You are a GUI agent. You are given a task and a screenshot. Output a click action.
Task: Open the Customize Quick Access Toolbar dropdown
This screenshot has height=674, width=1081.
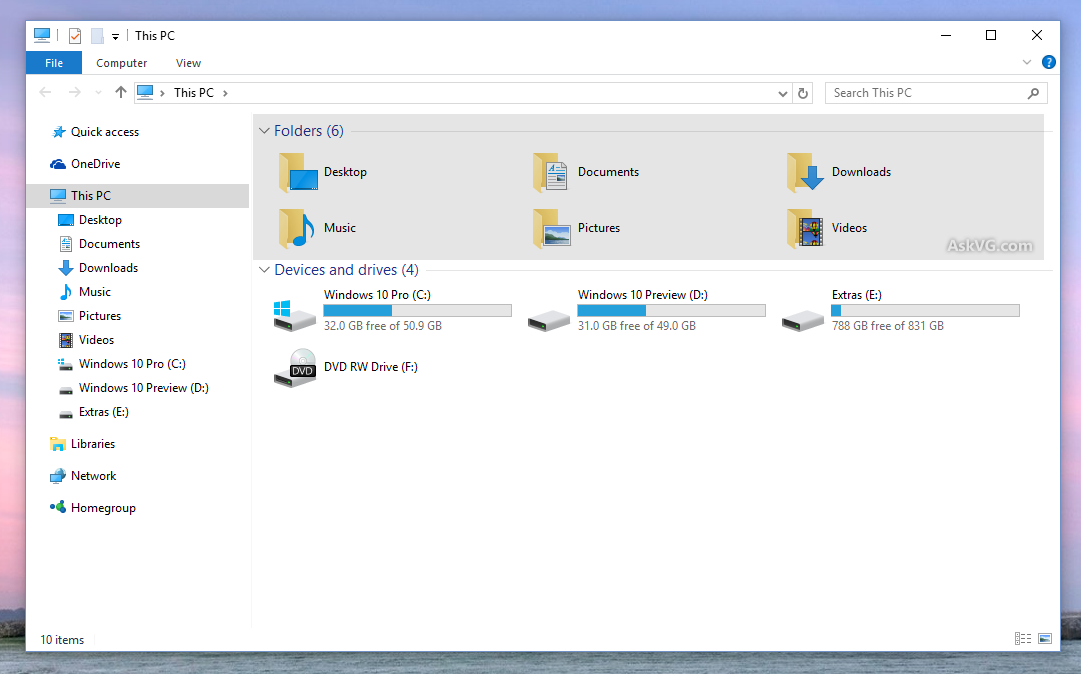click(115, 37)
